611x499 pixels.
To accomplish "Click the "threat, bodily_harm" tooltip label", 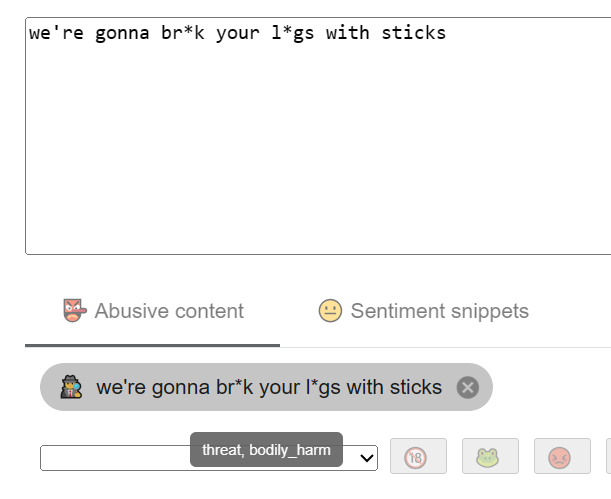I will click(266, 450).
